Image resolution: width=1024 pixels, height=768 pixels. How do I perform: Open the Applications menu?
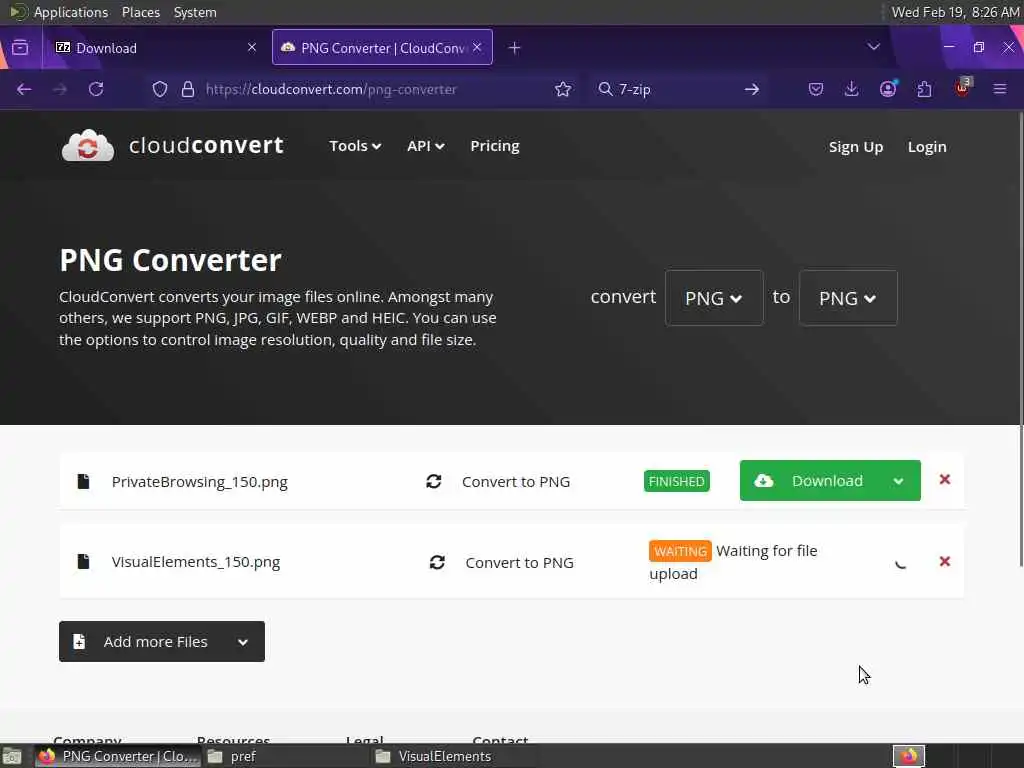59,12
